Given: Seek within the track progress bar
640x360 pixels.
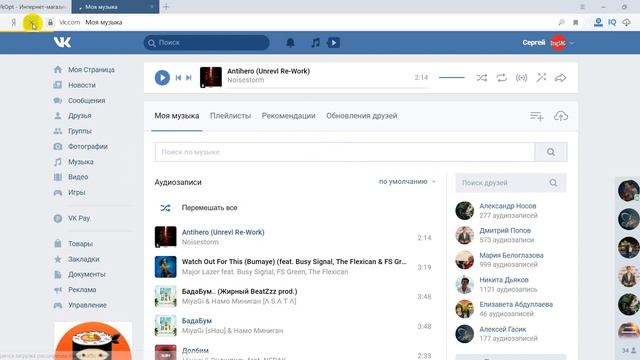Looking at the screenshot, I should pos(327,88).
